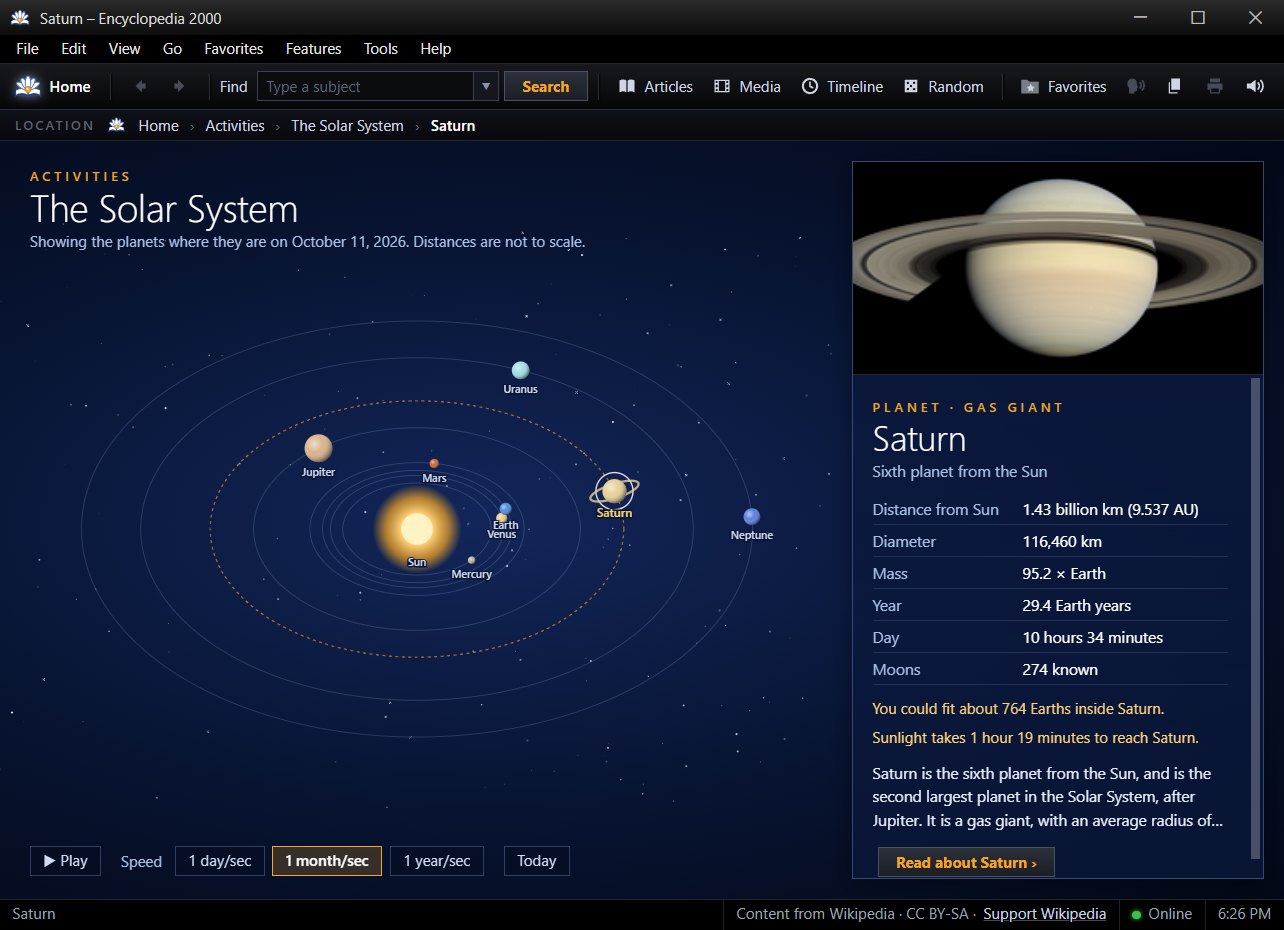
Task: Set speed to 1 month/sec
Action: click(327, 861)
